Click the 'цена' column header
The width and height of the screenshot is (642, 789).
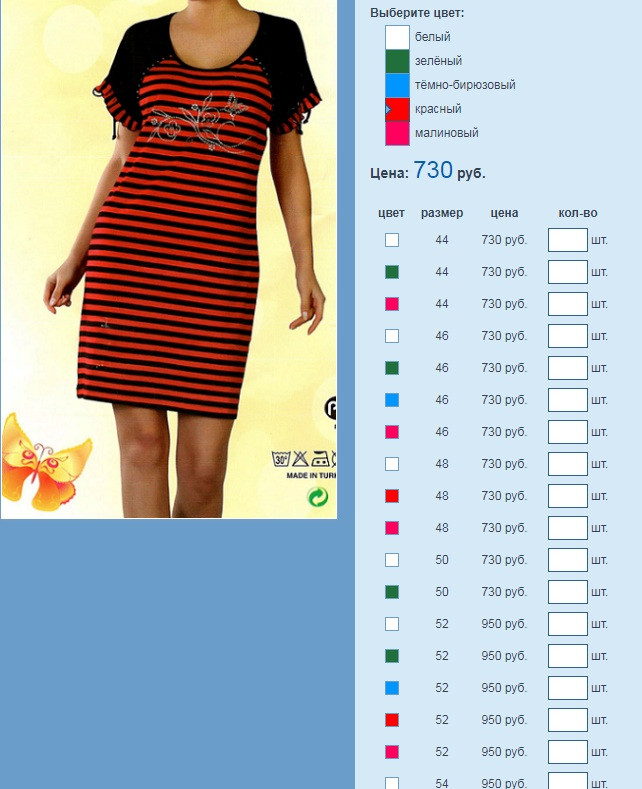coord(504,213)
